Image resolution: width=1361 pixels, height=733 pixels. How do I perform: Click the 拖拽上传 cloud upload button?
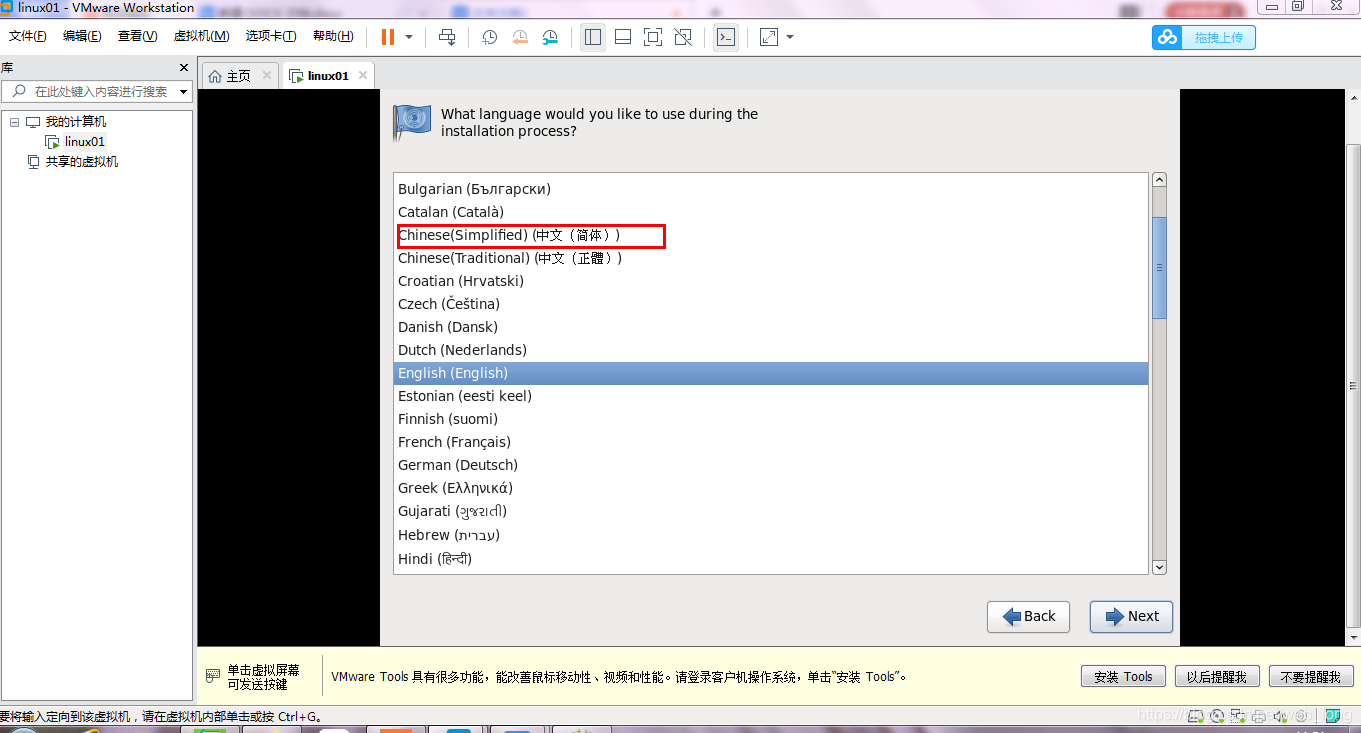point(1204,37)
